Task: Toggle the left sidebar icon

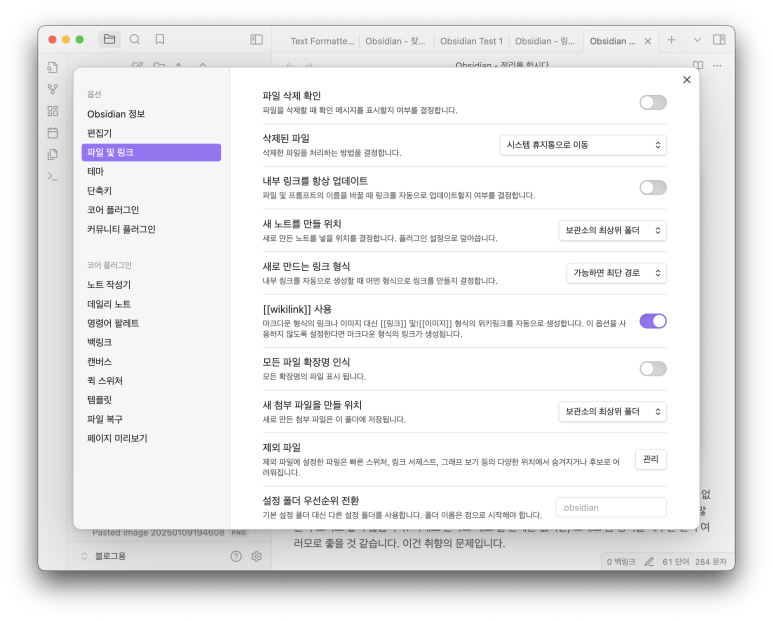Action: (256, 39)
